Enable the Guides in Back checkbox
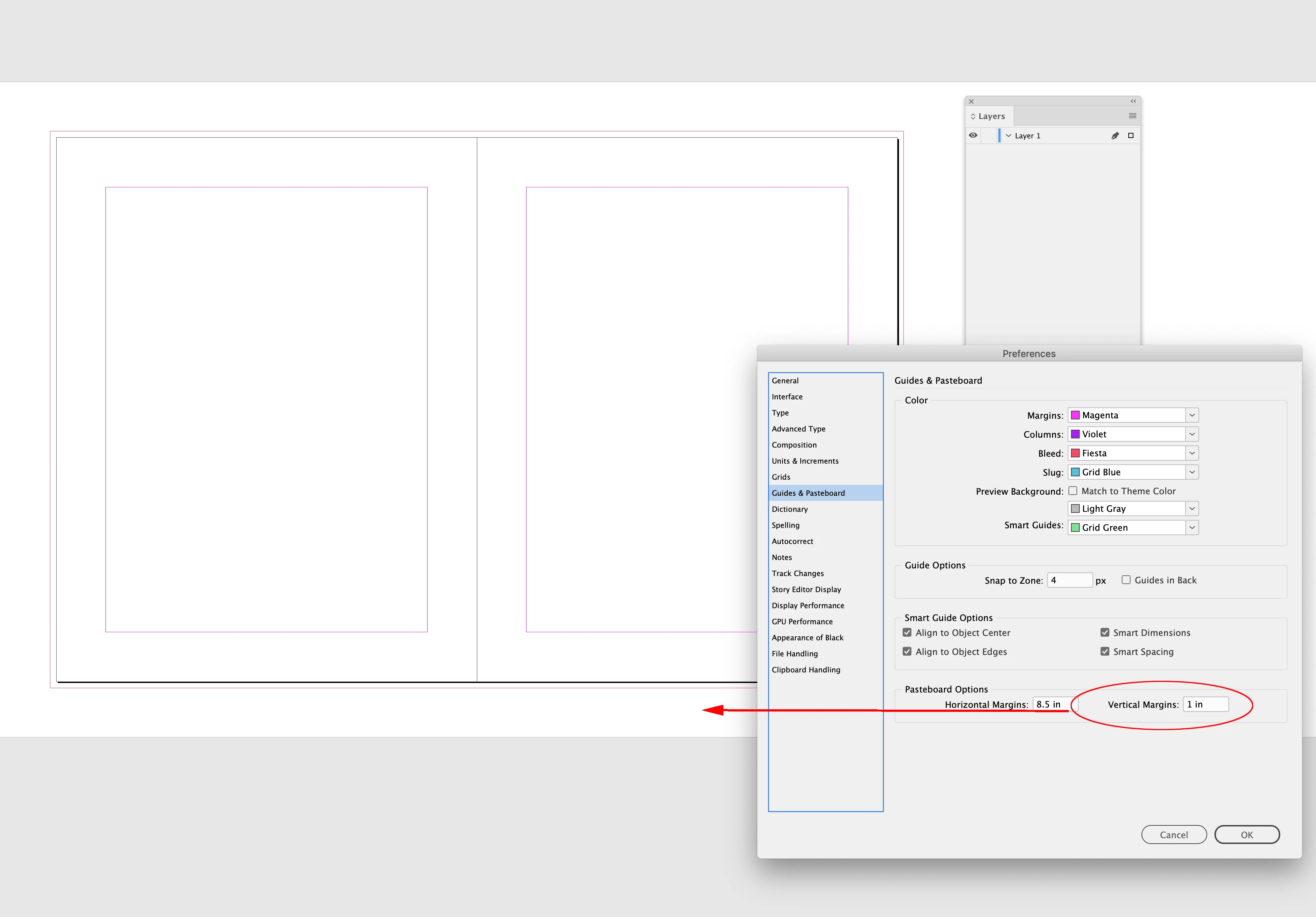1316x917 pixels. pos(1126,580)
